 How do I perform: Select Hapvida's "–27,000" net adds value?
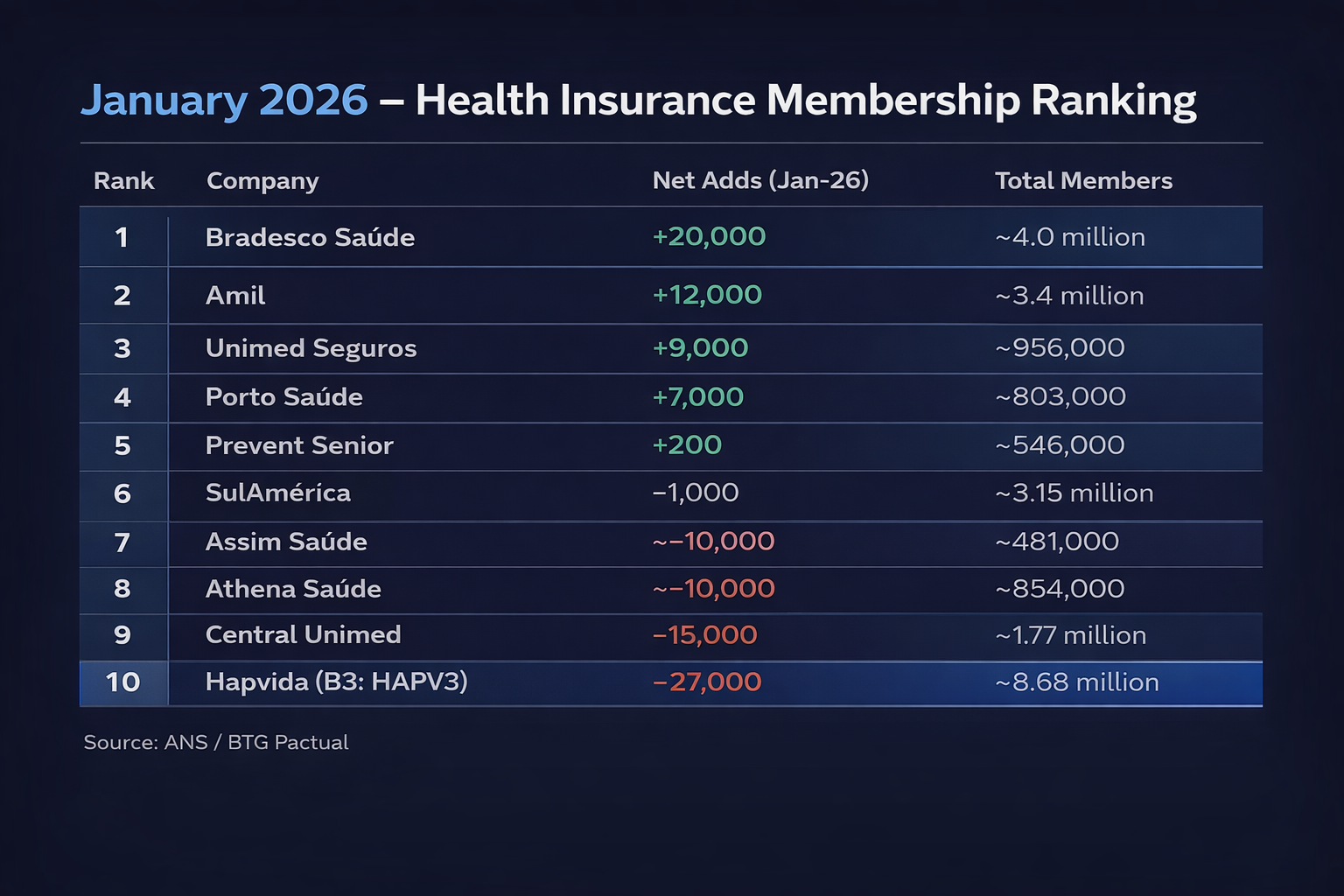click(x=707, y=682)
